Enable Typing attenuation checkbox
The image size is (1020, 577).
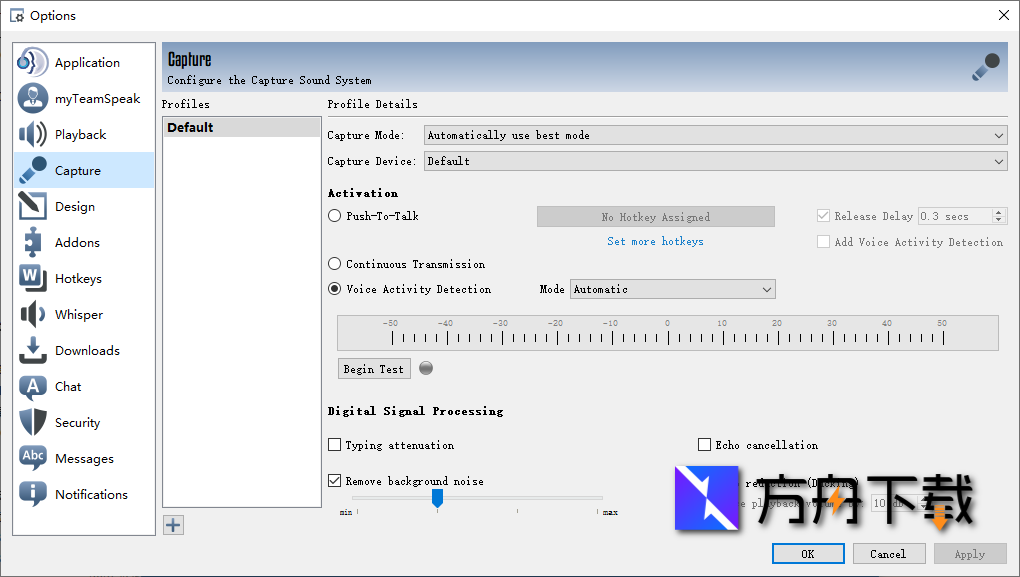[x=335, y=445]
